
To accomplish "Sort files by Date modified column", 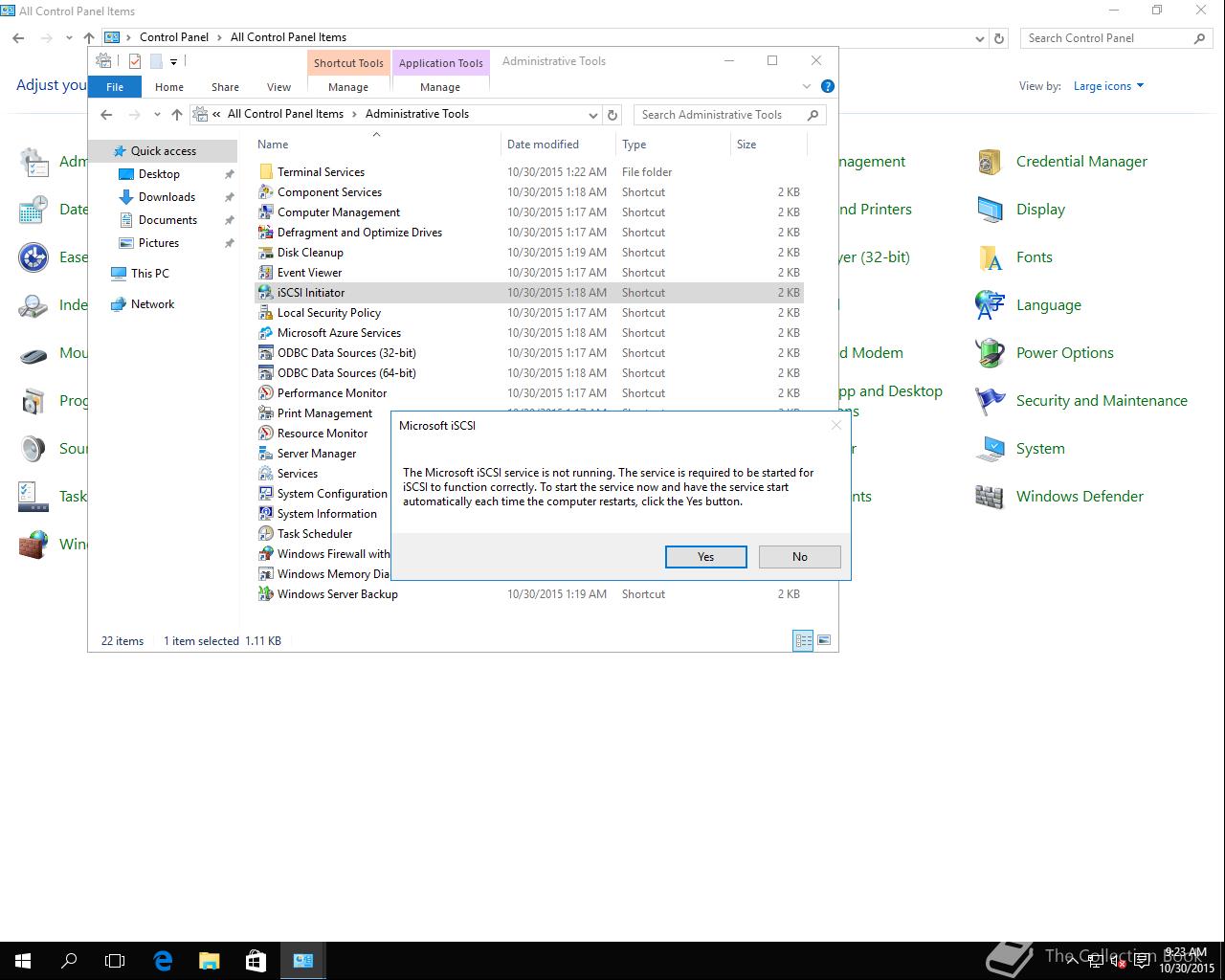I will (558, 145).
